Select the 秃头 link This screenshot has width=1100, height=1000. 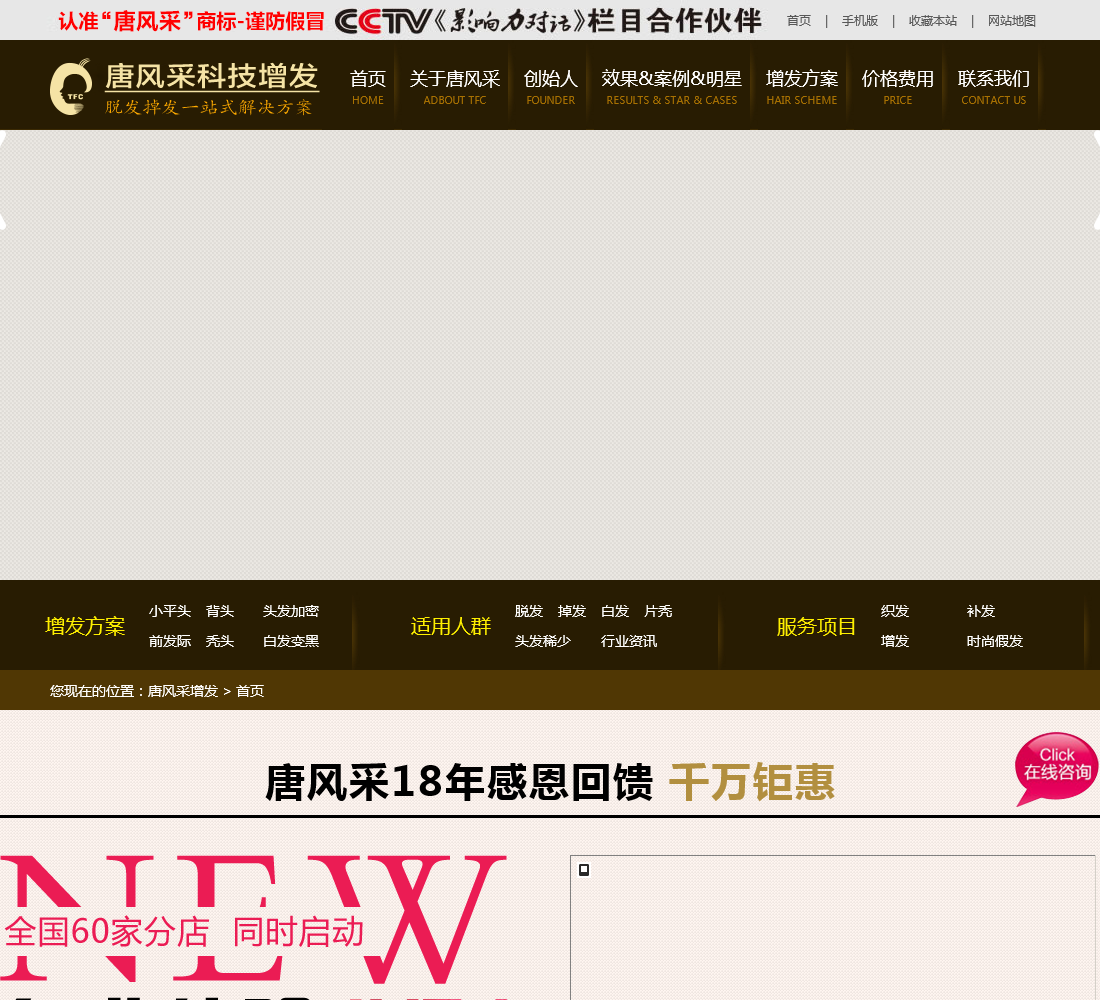220,641
